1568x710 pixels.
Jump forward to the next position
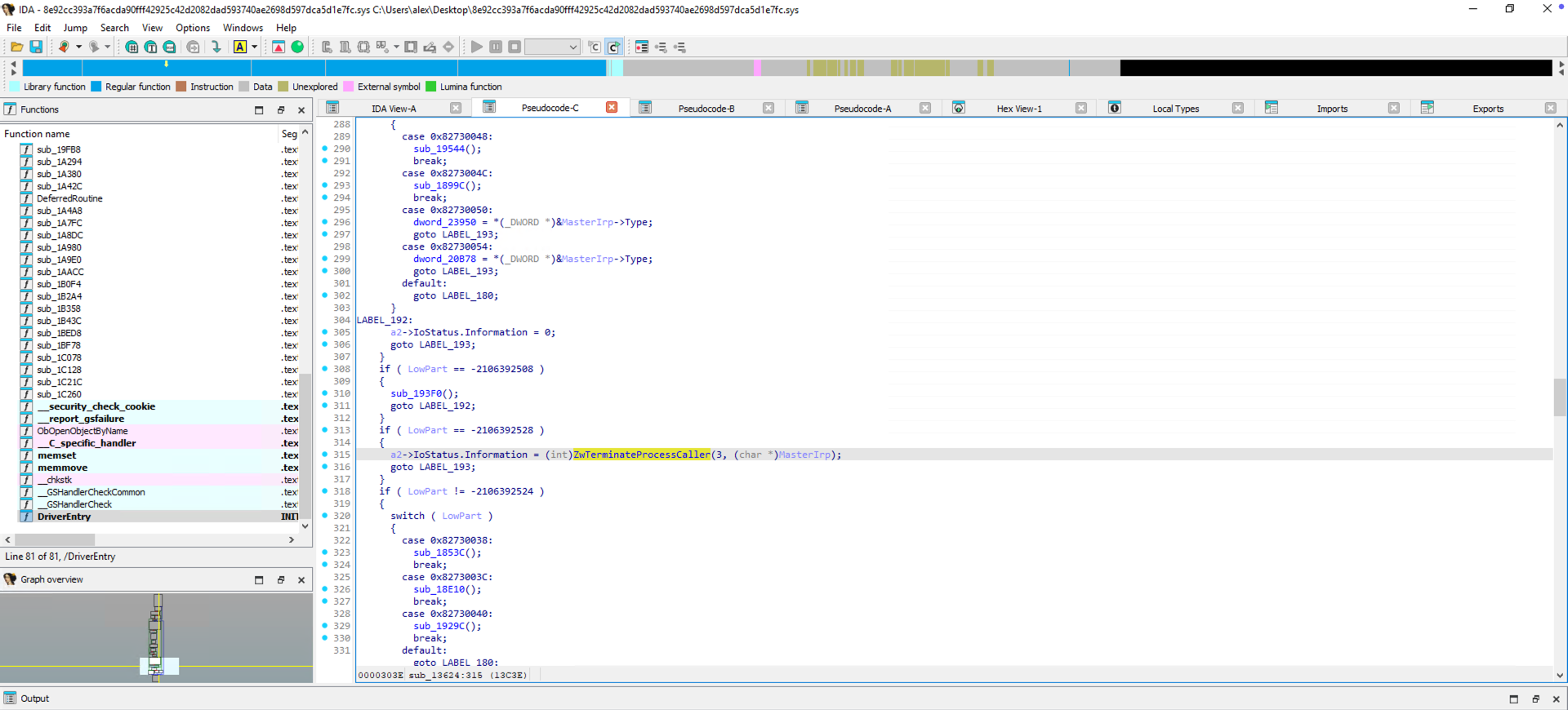(94, 47)
